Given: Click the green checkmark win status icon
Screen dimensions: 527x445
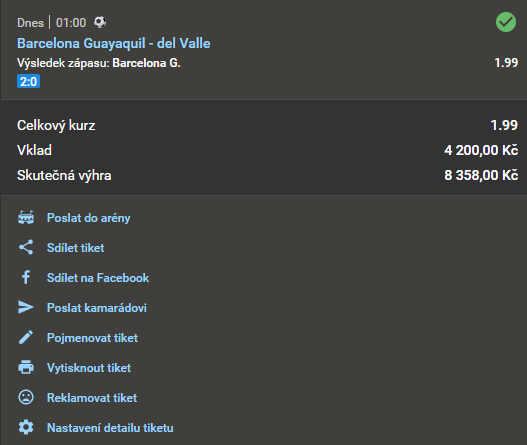Looking at the screenshot, I should point(506,22).
